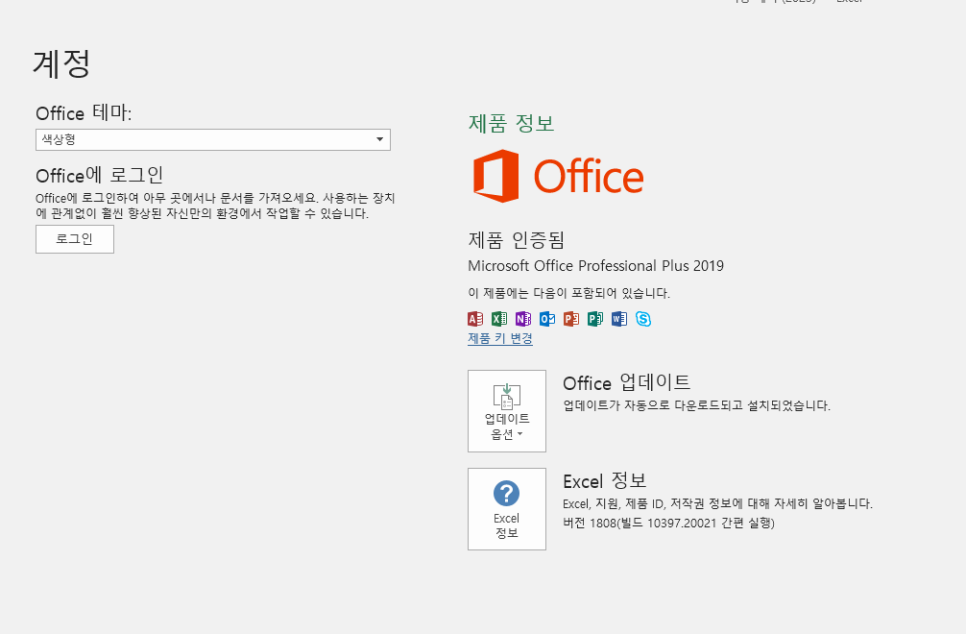The height and width of the screenshot is (634, 966).
Task: Click the Skype for Business icon
Action: tap(643, 319)
